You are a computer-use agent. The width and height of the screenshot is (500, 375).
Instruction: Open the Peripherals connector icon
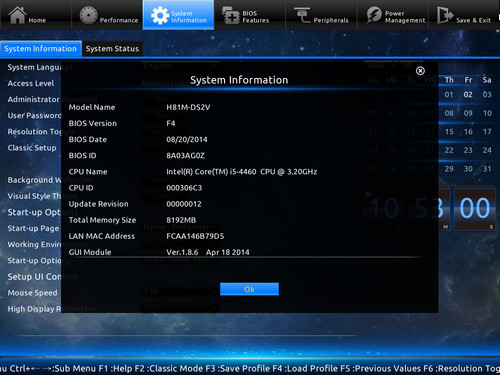coord(302,15)
